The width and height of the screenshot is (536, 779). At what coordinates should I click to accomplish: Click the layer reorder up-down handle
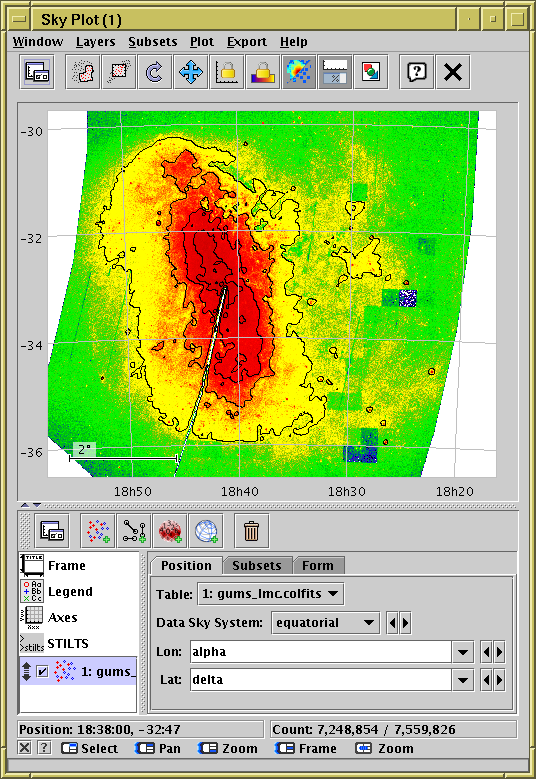pos(27,672)
